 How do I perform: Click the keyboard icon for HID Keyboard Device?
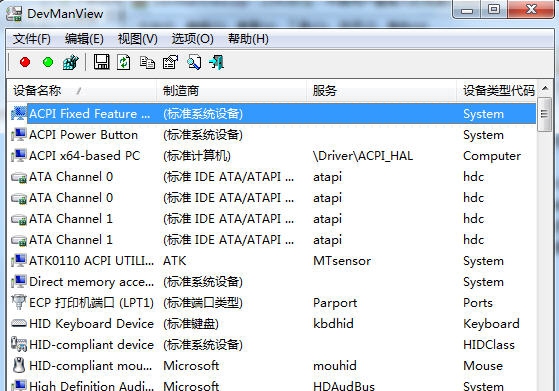click(x=19, y=324)
